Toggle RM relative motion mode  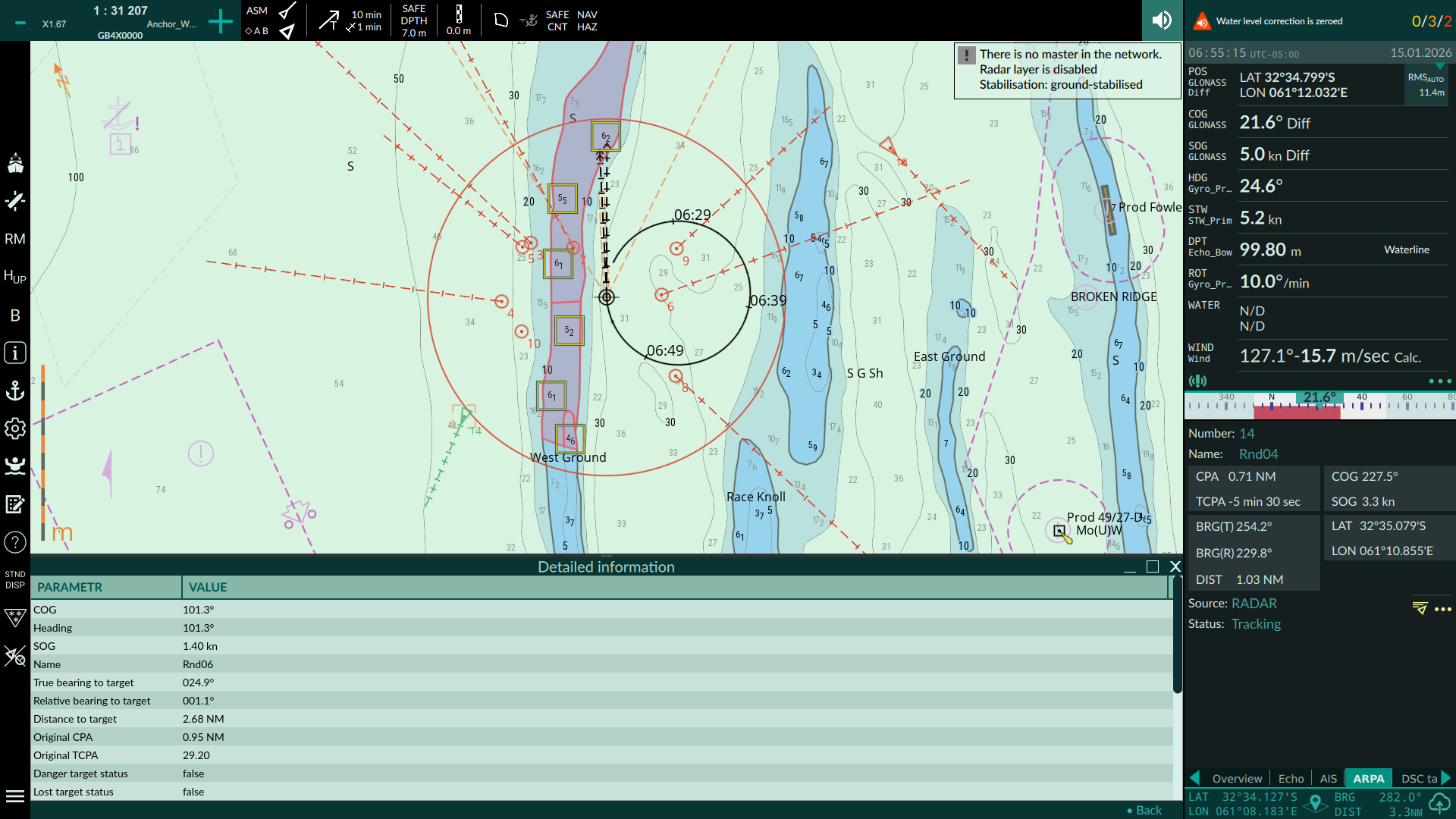pyautogui.click(x=15, y=239)
